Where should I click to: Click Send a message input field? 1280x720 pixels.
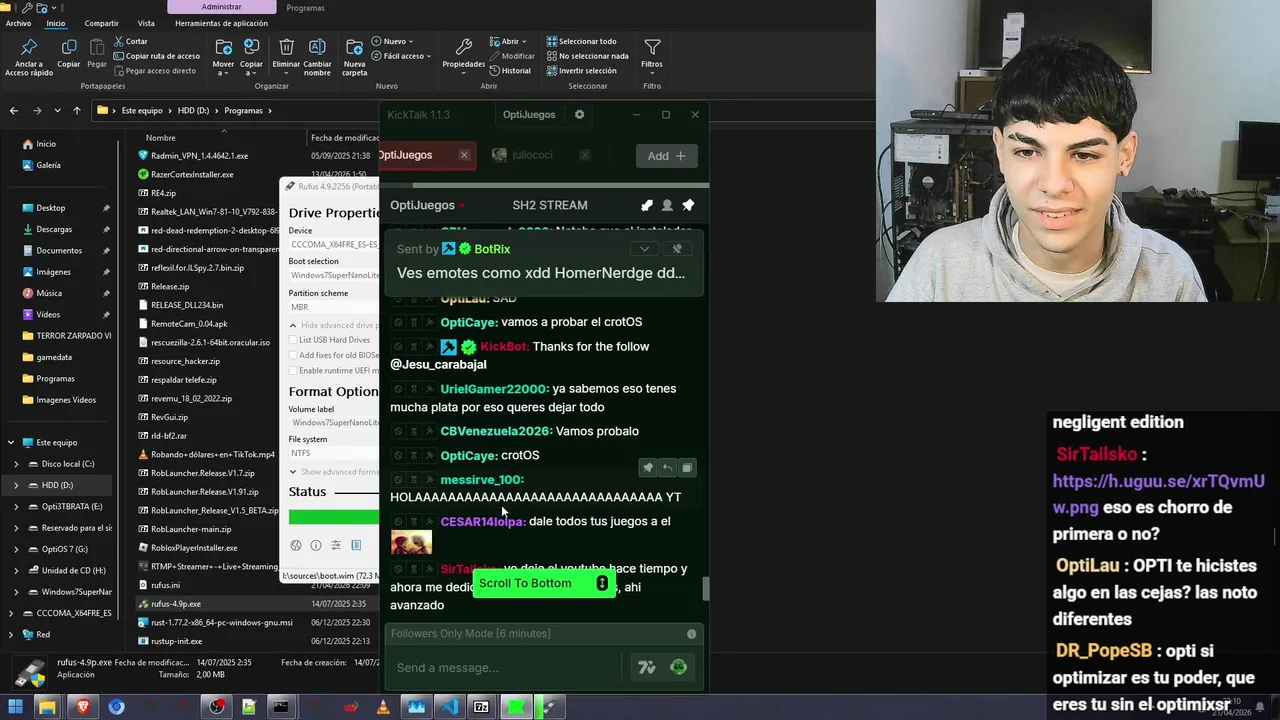click(505, 668)
